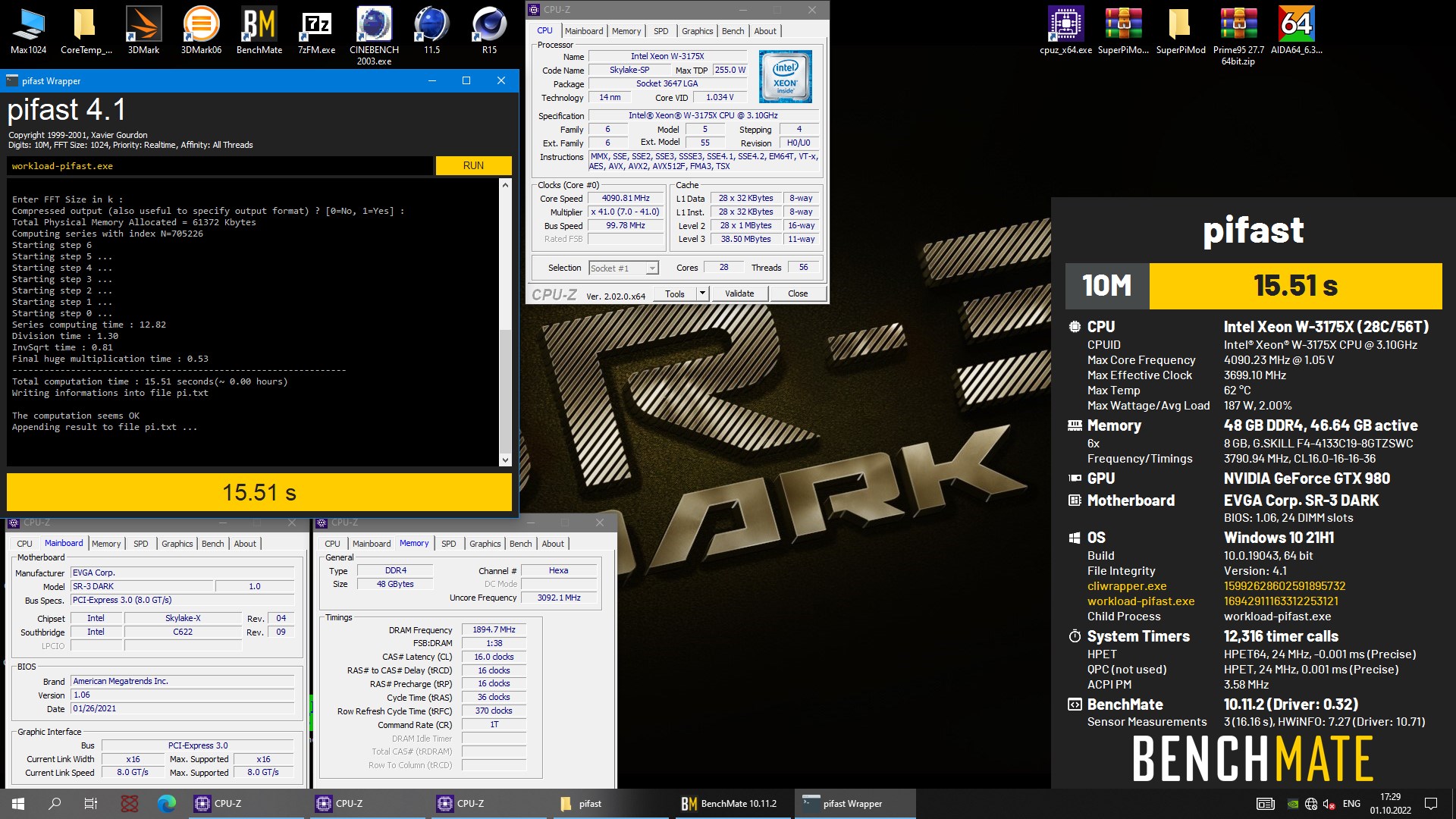The width and height of the screenshot is (1456, 819).
Task: Click cliwrapper.exe link in BenchMate panel
Action: click(x=1127, y=586)
